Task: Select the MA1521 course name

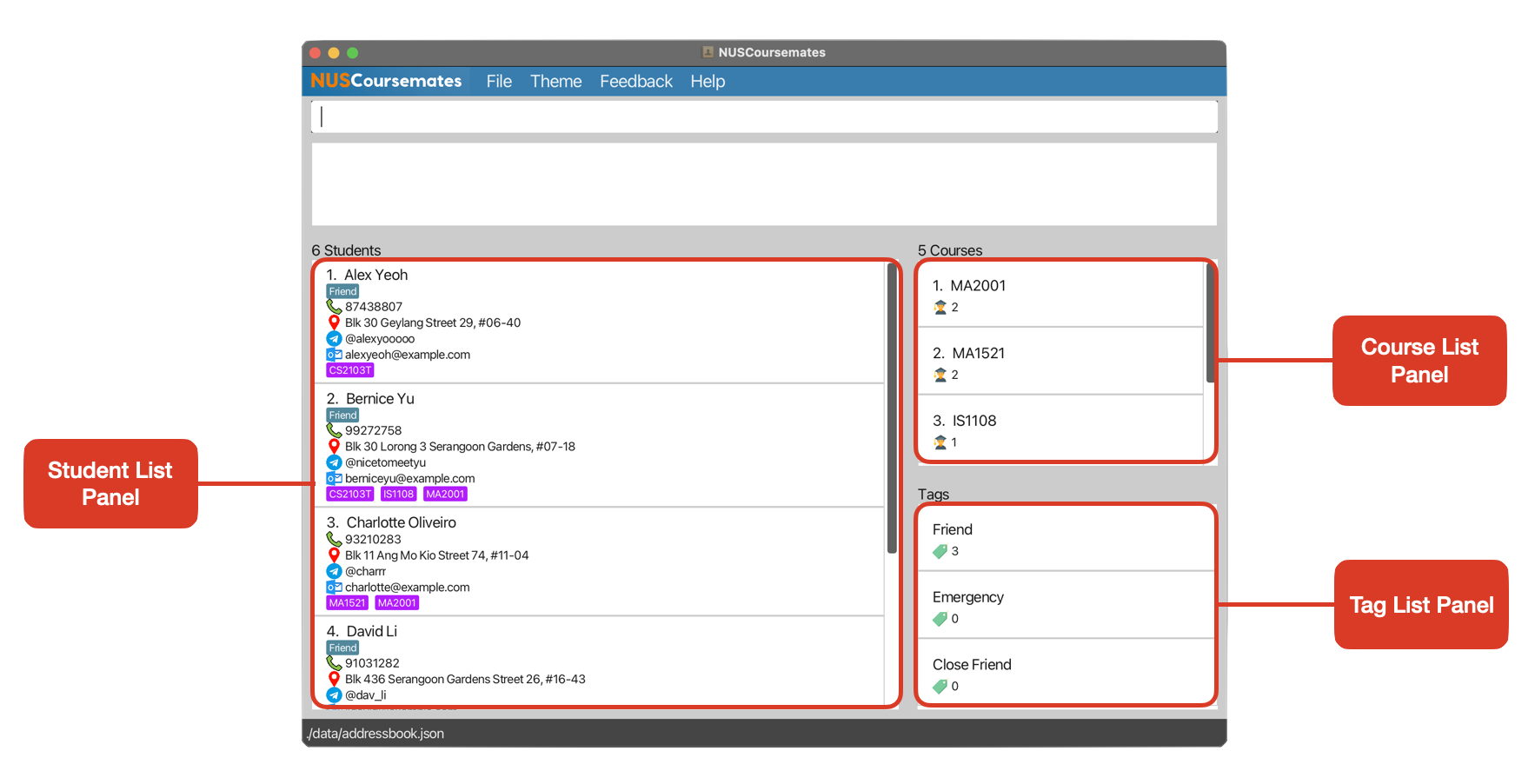Action: [x=978, y=354]
